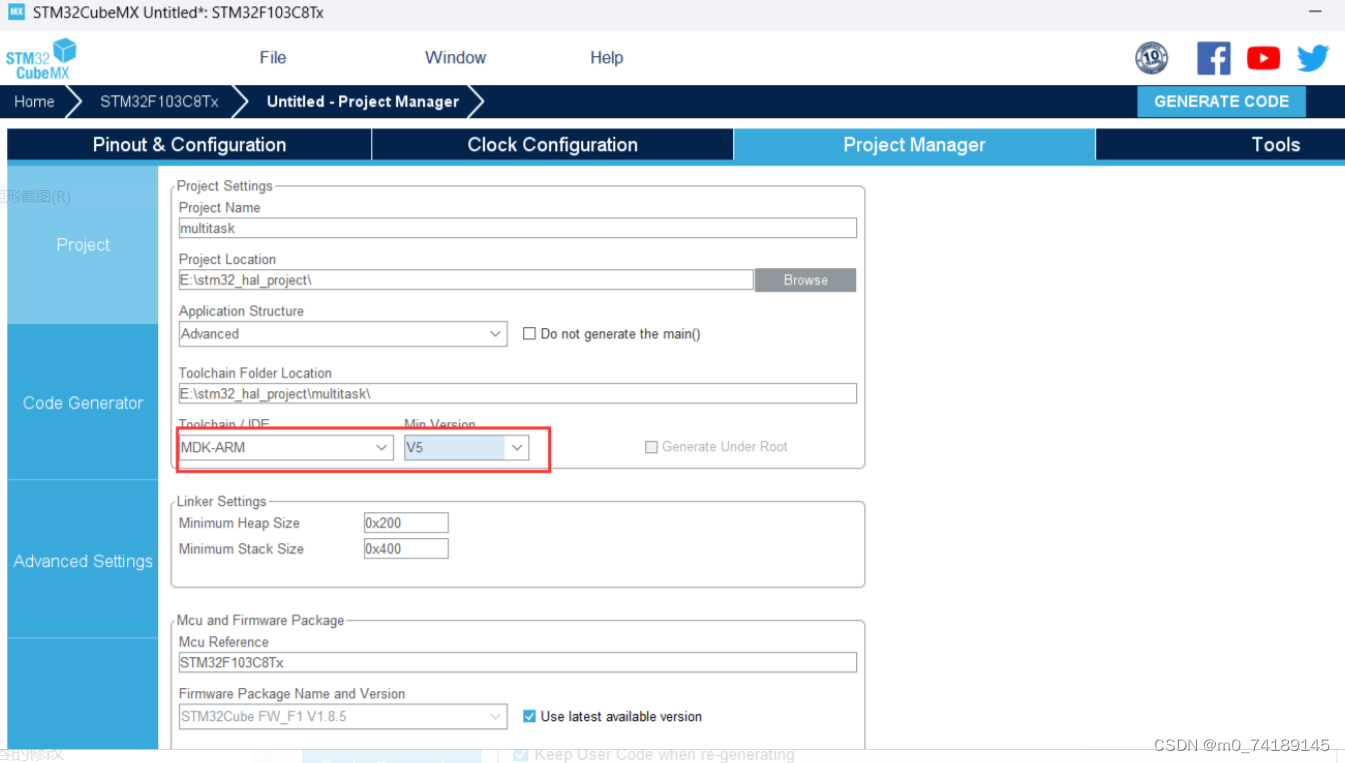Click the GENERATE CODE button
The height and width of the screenshot is (763, 1345).
1221,101
